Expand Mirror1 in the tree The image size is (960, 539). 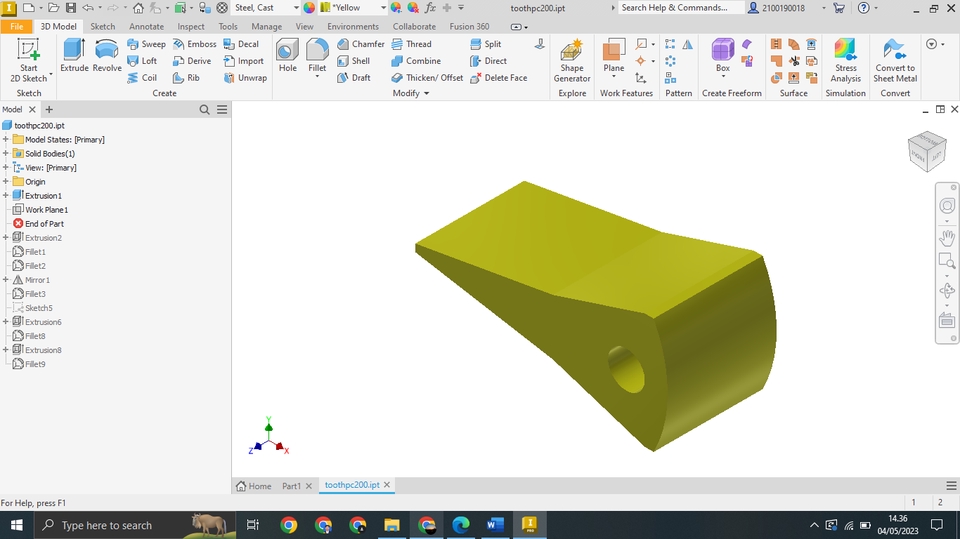click(x=6, y=280)
